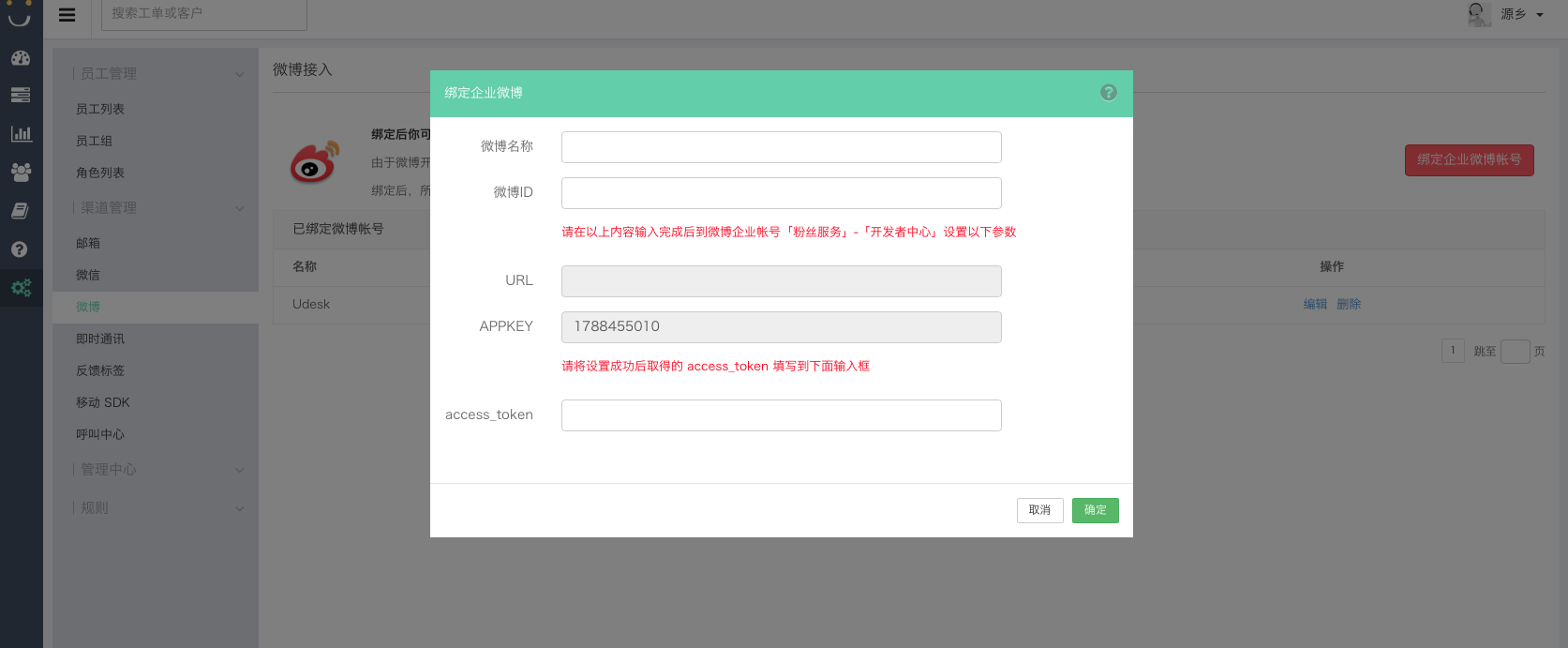1568x648 pixels.
Task: Open the customers group icon in sidebar
Action: [21, 172]
